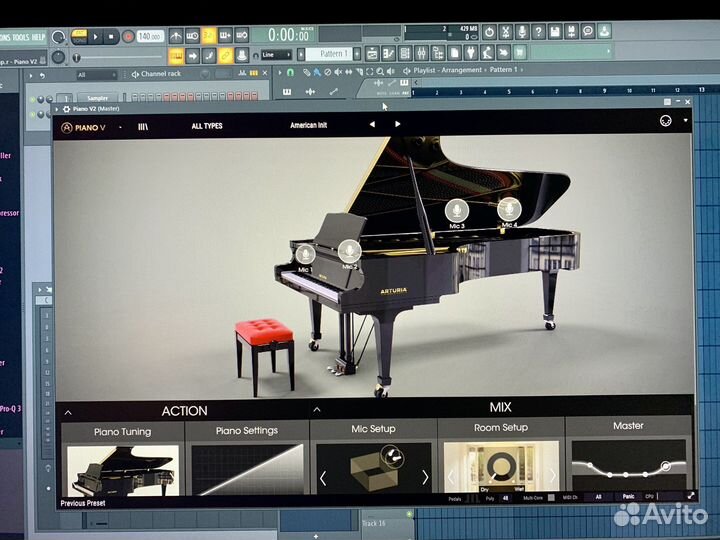
Task: Click the project info page icon
Action: click(x=454, y=53)
